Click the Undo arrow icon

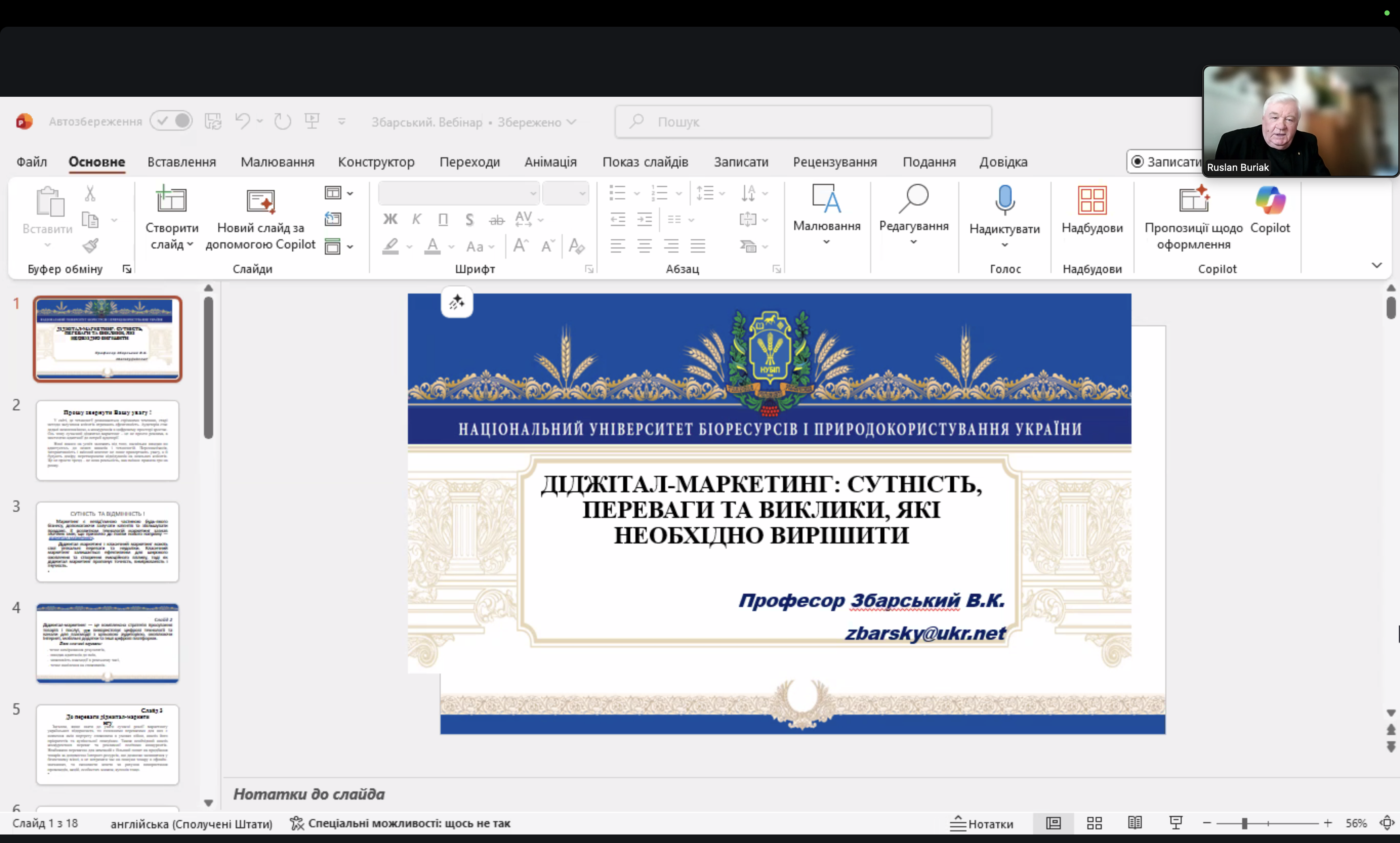243,120
